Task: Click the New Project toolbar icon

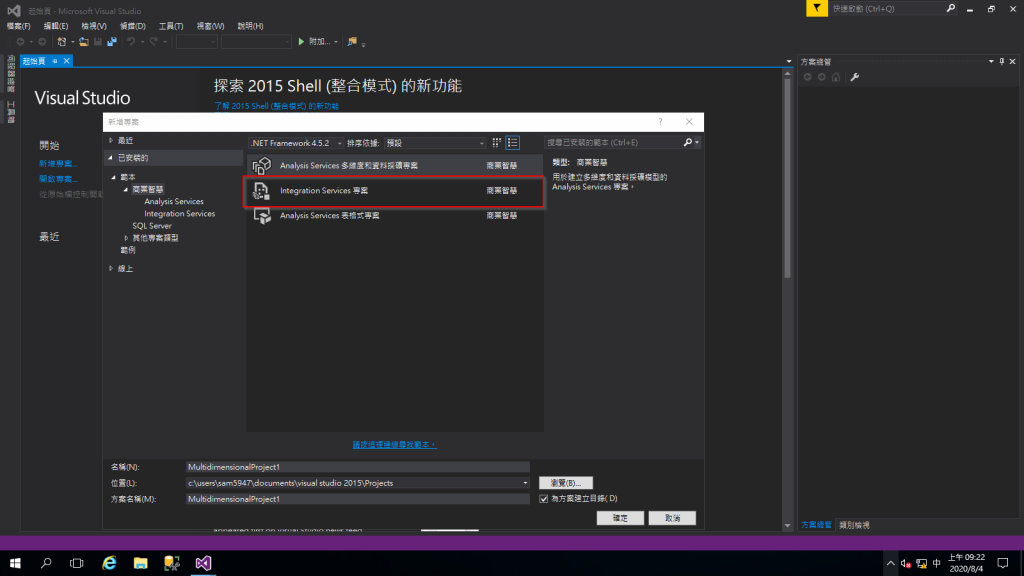Action: coord(61,42)
